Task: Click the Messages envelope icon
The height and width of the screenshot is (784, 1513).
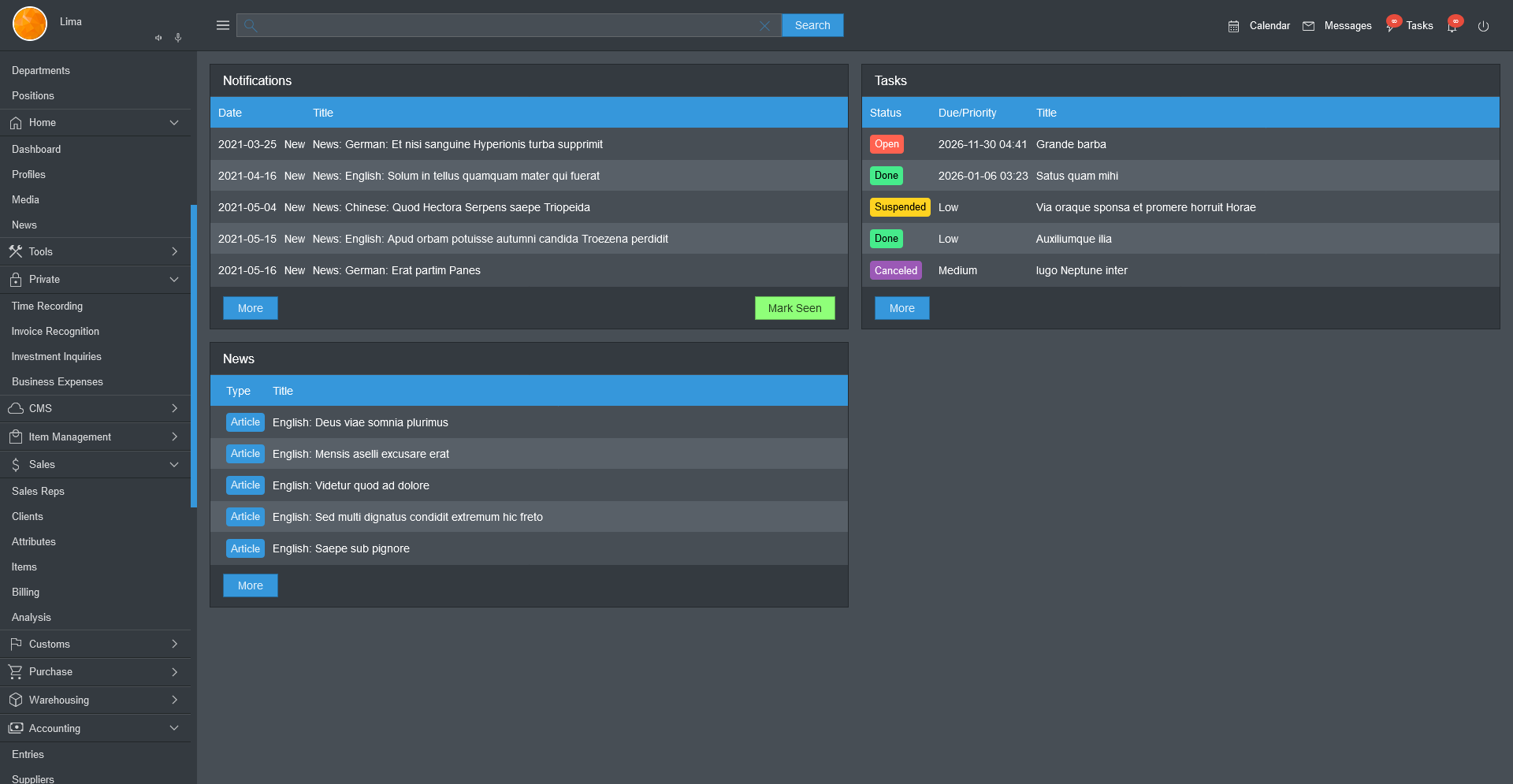Action: click(x=1308, y=26)
